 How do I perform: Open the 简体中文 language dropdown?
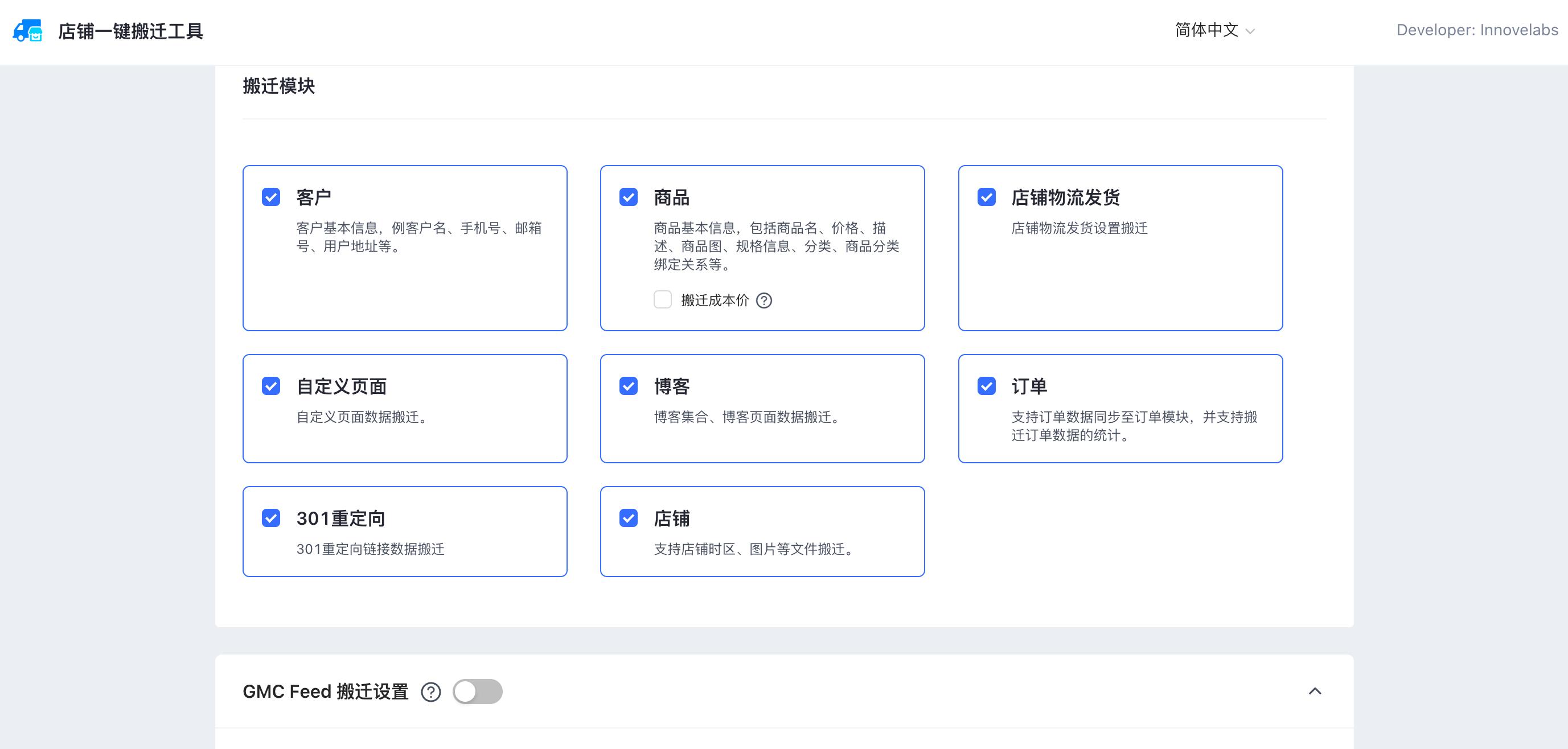pos(1206,30)
